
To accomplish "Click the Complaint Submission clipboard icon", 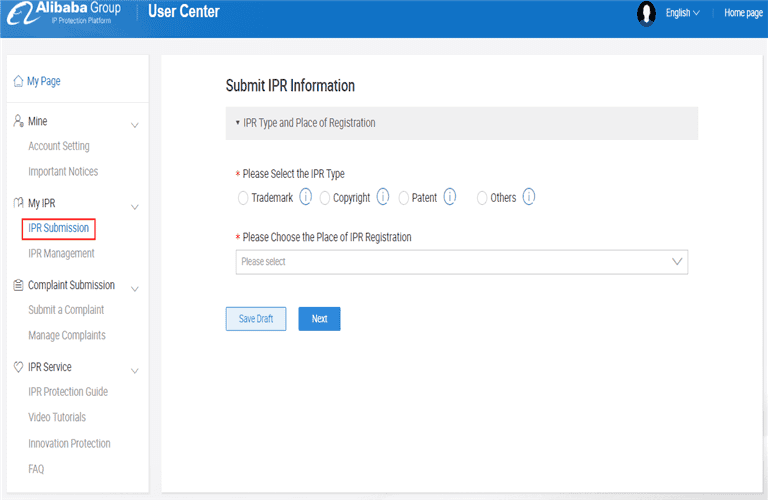I will tap(18, 285).
